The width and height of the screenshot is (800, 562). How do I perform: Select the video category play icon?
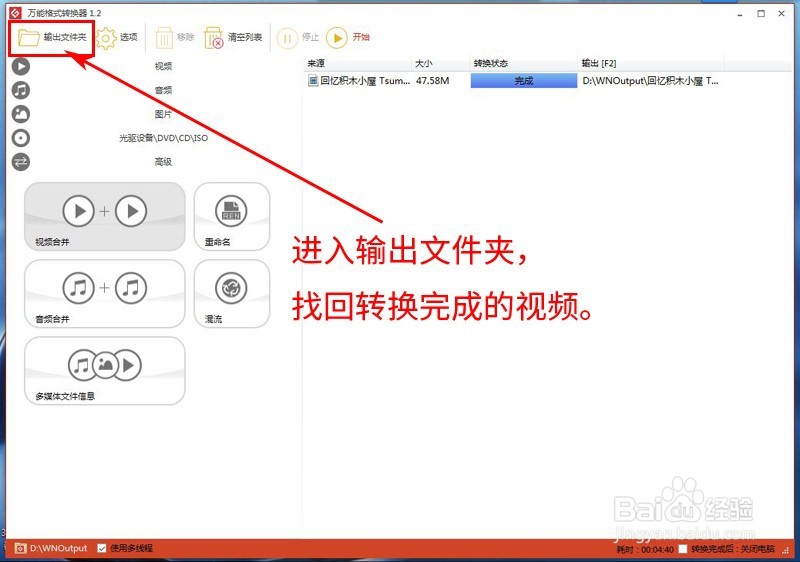coord(21,66)
